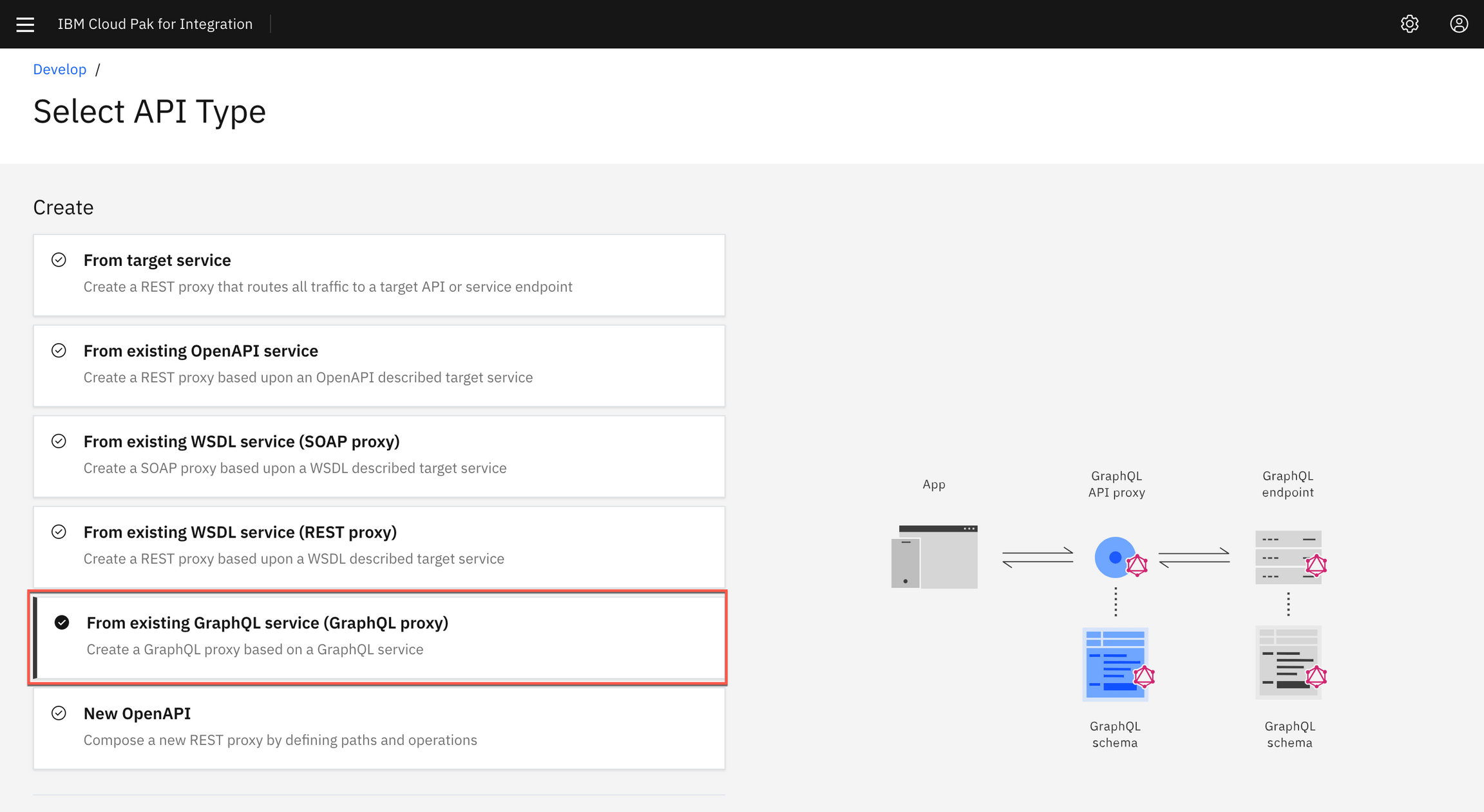Click the IBM Cloud Pak for Integration title

[x=155, y=24]
